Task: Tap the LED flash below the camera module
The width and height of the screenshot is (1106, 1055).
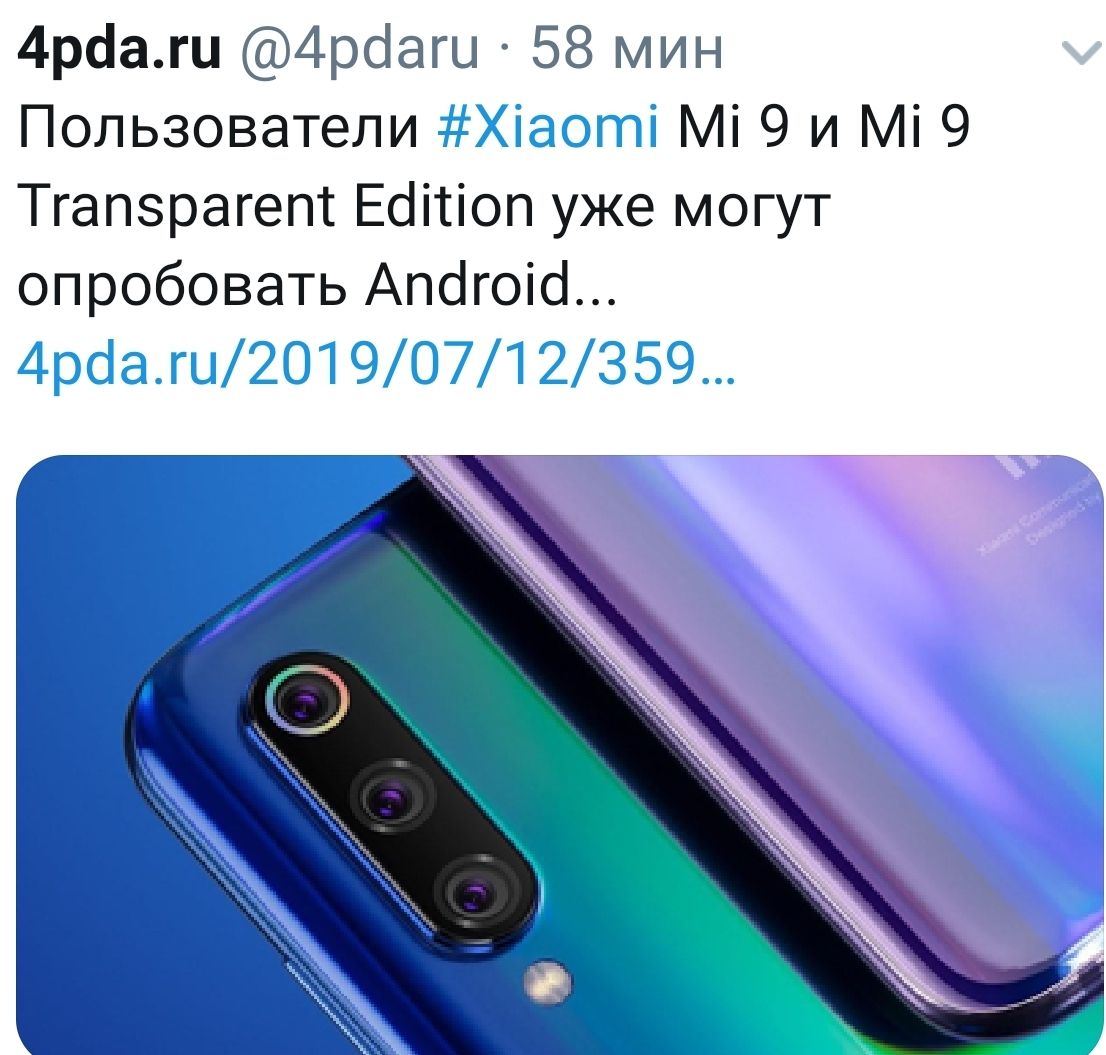Action: pyautogui.click(x=547, y=982)
